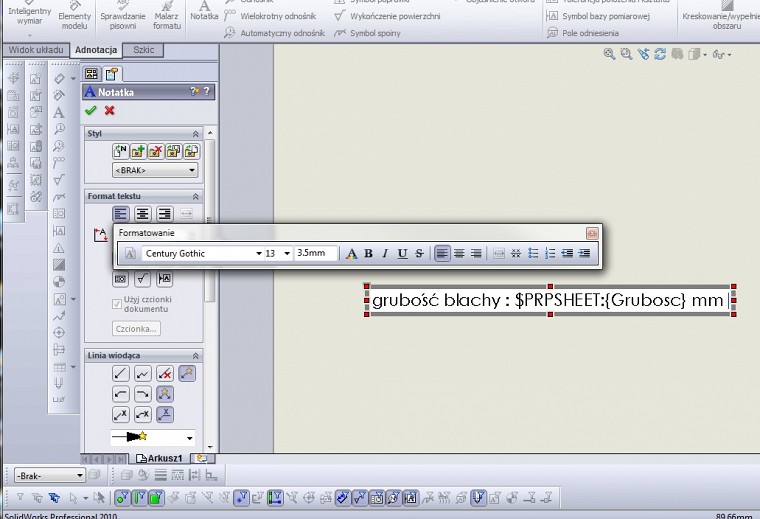Open the text color picker
This screenshot has width=760, height=519.
(x=351, y=254)
